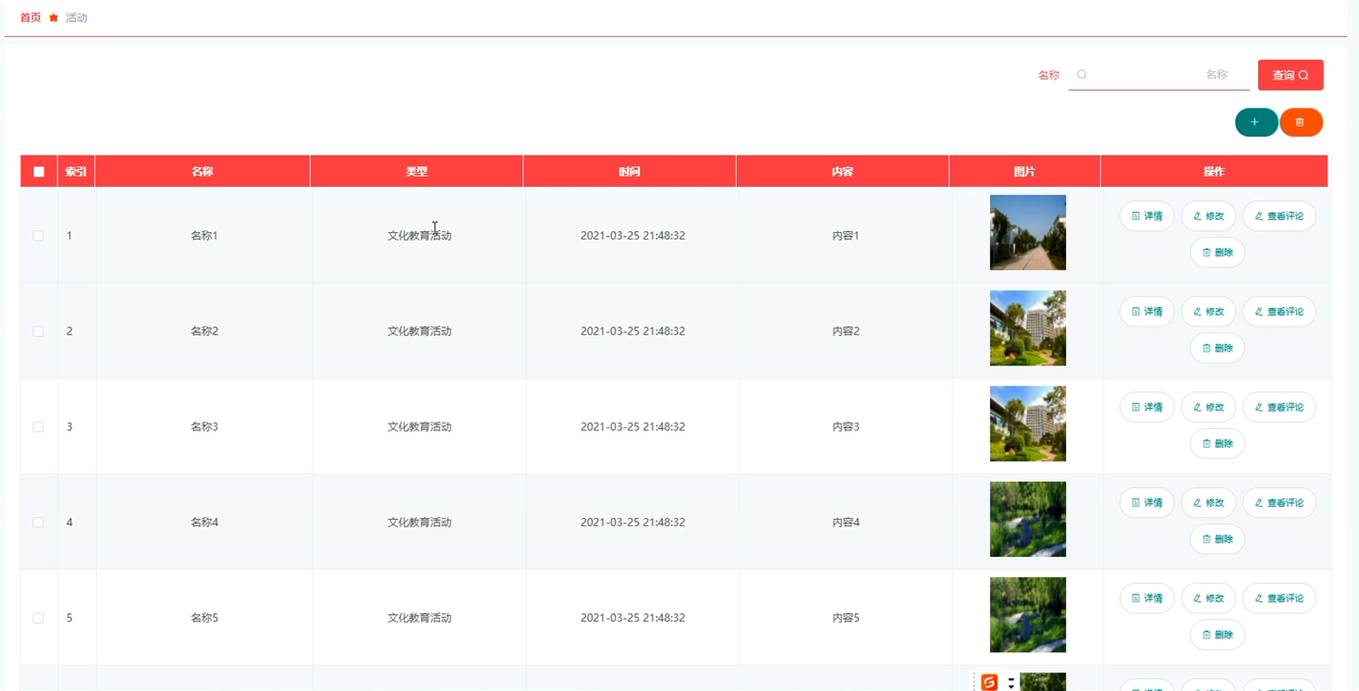
Task: Click the thumbnail image in row 名称4
Action: coord(1028,519)
